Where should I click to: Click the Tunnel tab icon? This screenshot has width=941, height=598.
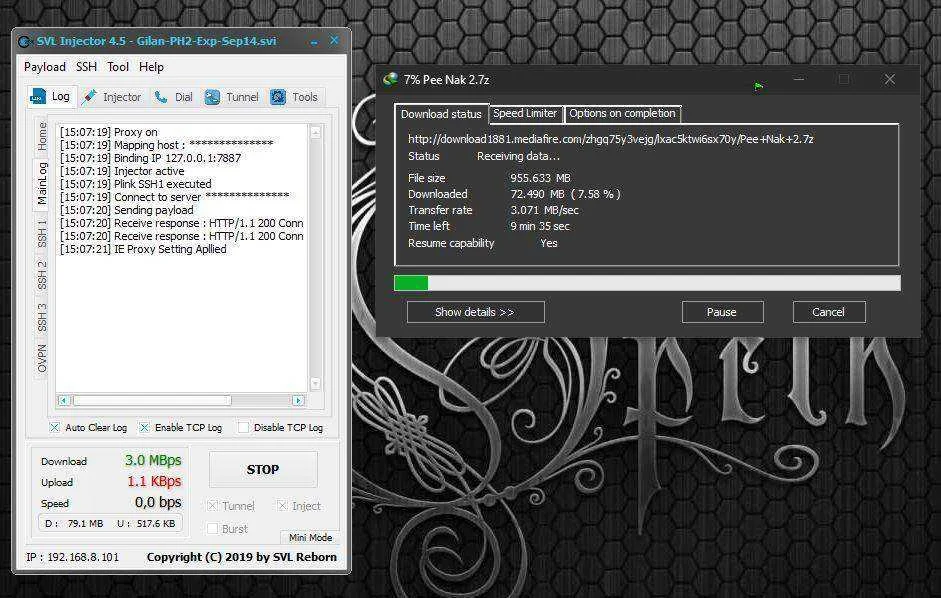(x=212, y=97)
